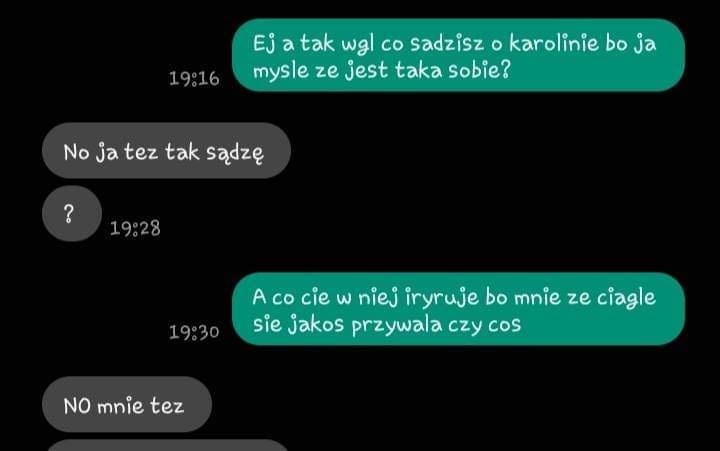The width and height of the screenshot is (720, 451).
Task: Select the 19:28 timestamp
Action: click(135, 228)
